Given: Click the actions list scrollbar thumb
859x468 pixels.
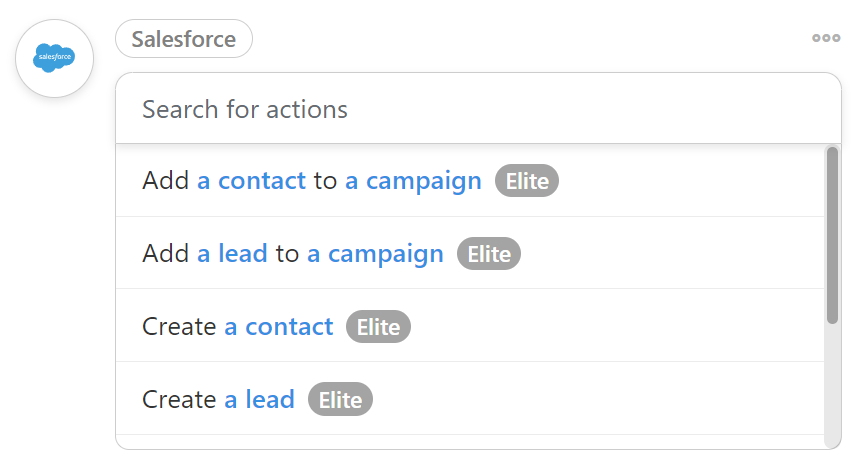Looking at the screenshot, I should point(832,235).
